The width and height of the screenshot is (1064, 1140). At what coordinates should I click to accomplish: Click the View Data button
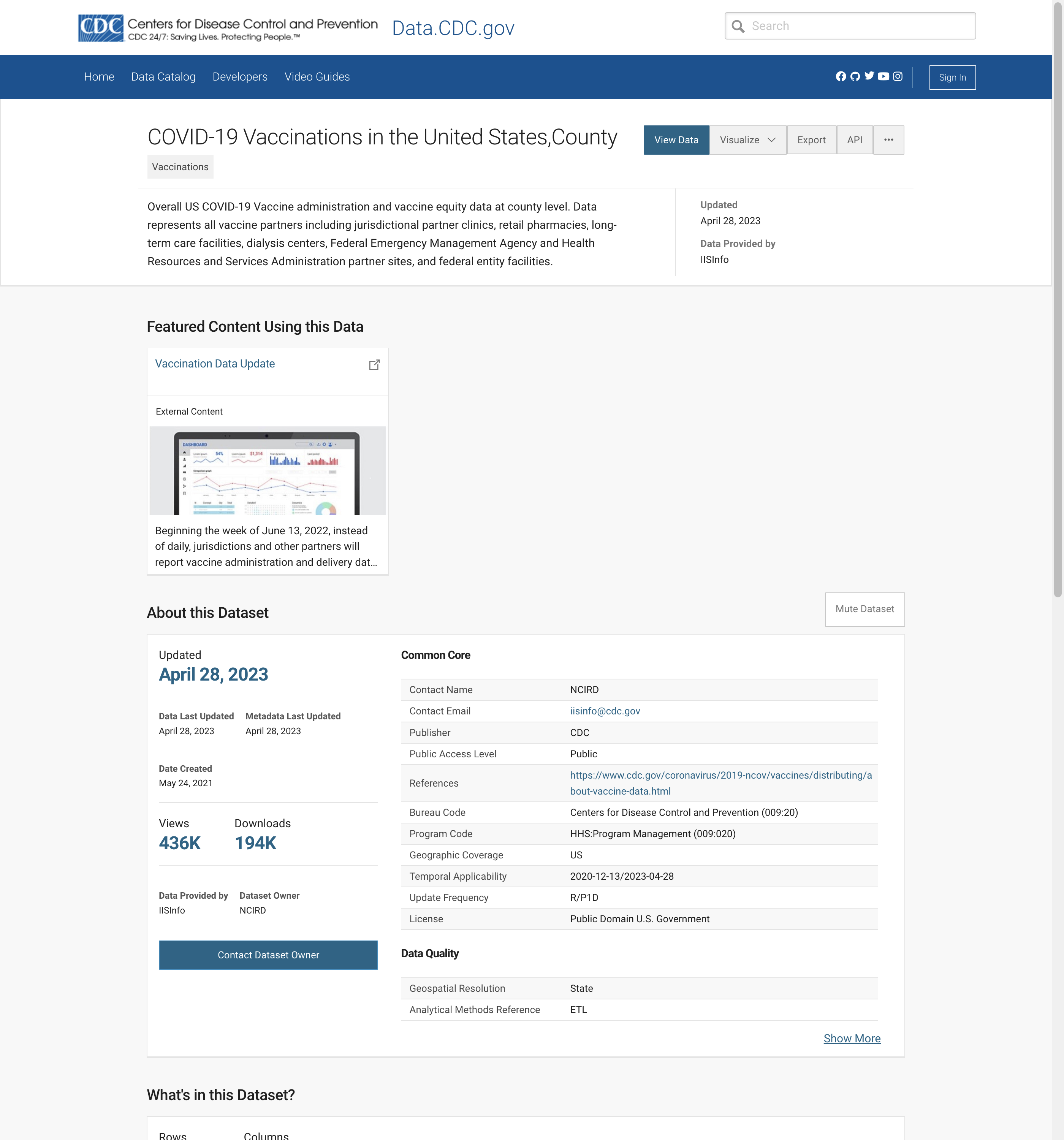[676, 140]
